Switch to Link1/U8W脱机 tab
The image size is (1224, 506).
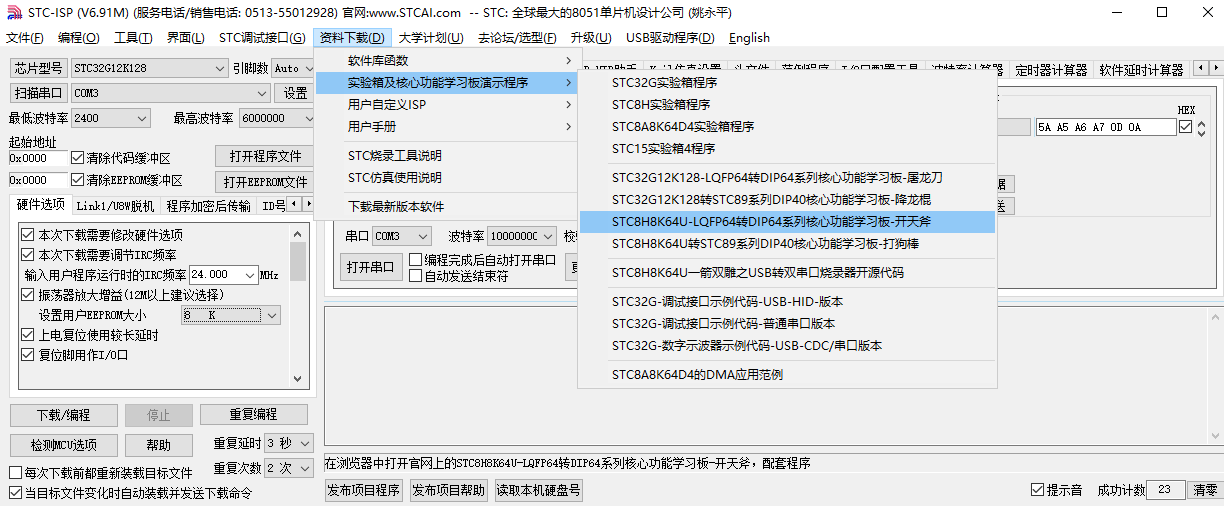coord(116,206)
